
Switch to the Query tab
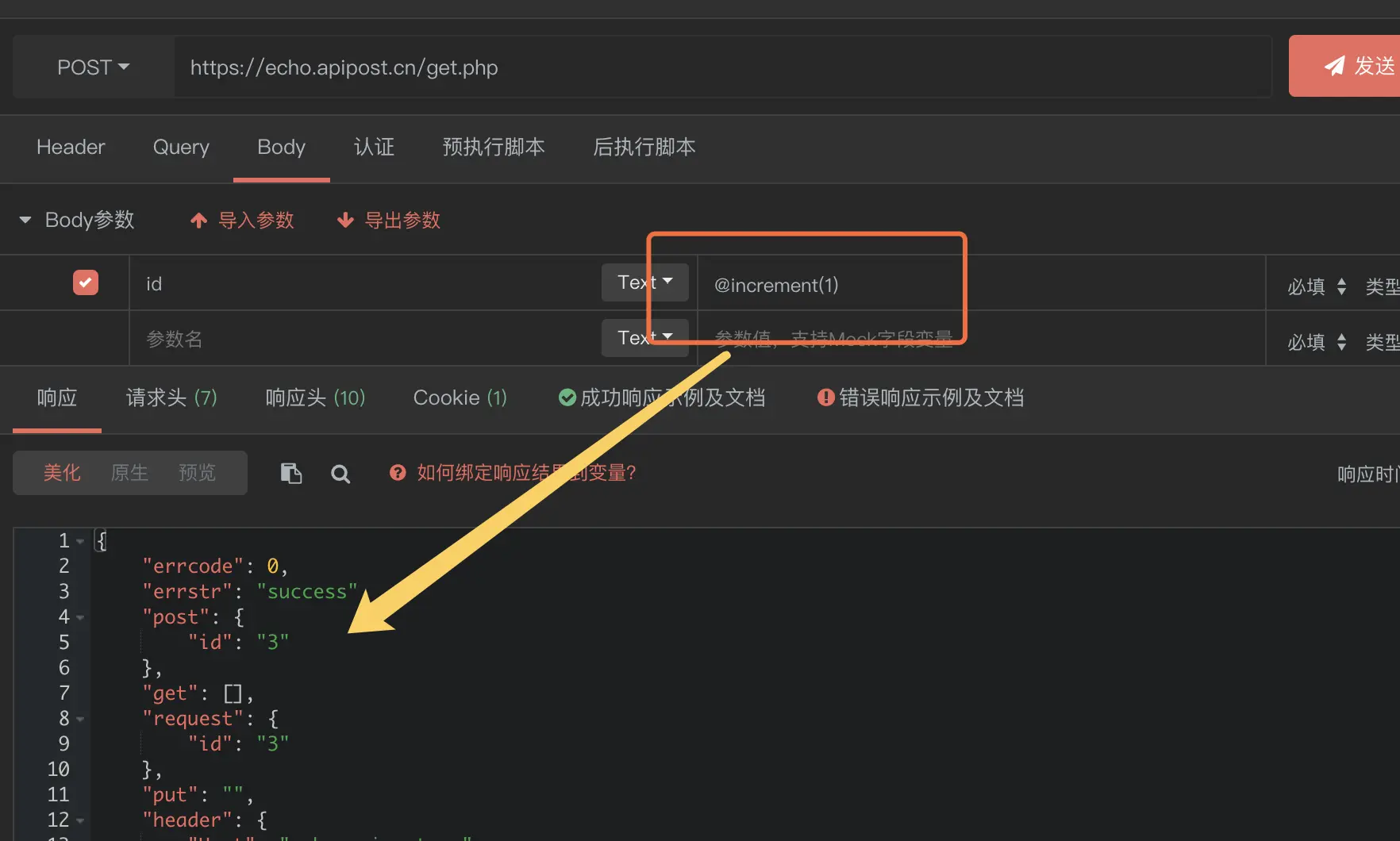181,148
